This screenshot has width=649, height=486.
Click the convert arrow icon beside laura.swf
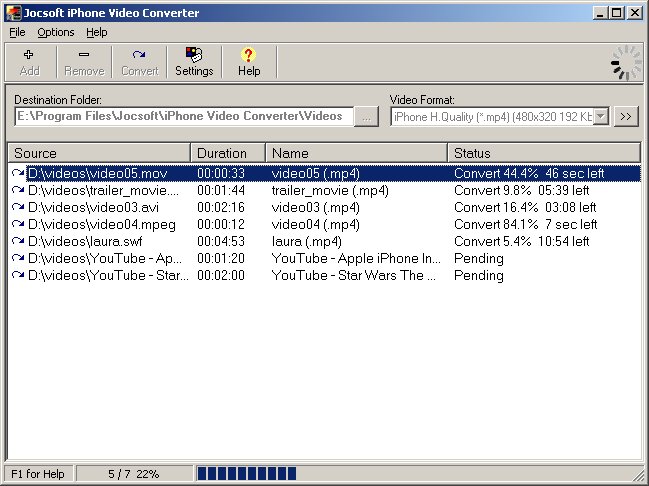pyautogui.click(x=18, y=241)
